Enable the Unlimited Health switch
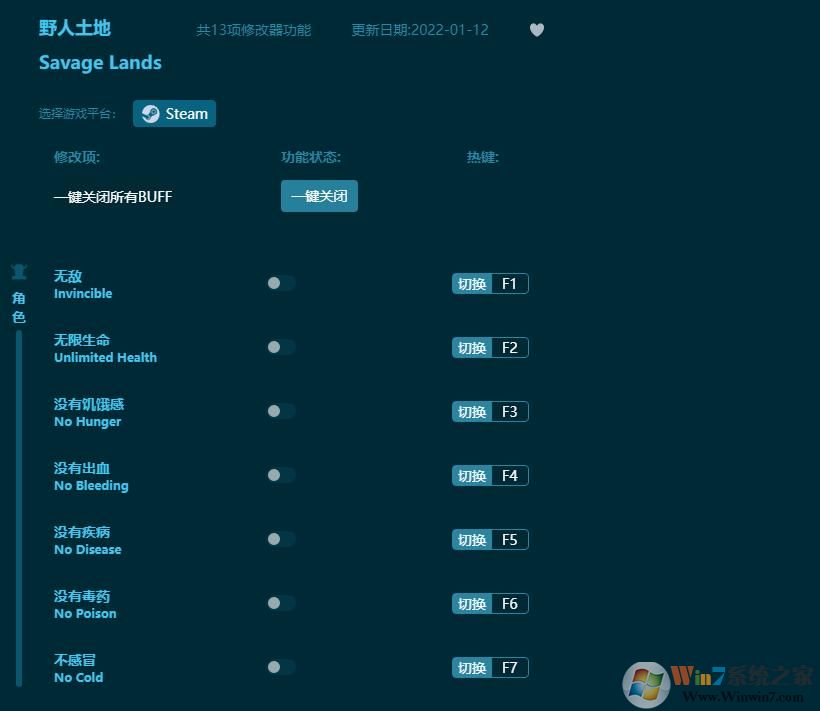820x711 pixels. 280,347
